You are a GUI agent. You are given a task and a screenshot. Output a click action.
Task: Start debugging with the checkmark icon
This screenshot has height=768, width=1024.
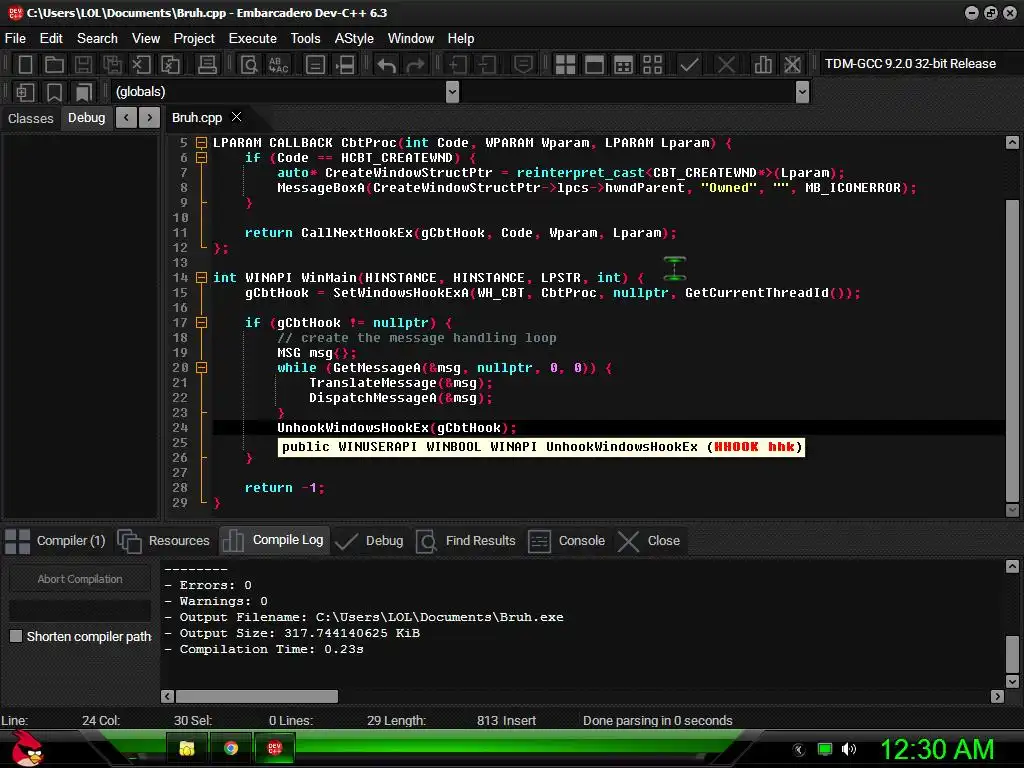(x=689, y=64)
